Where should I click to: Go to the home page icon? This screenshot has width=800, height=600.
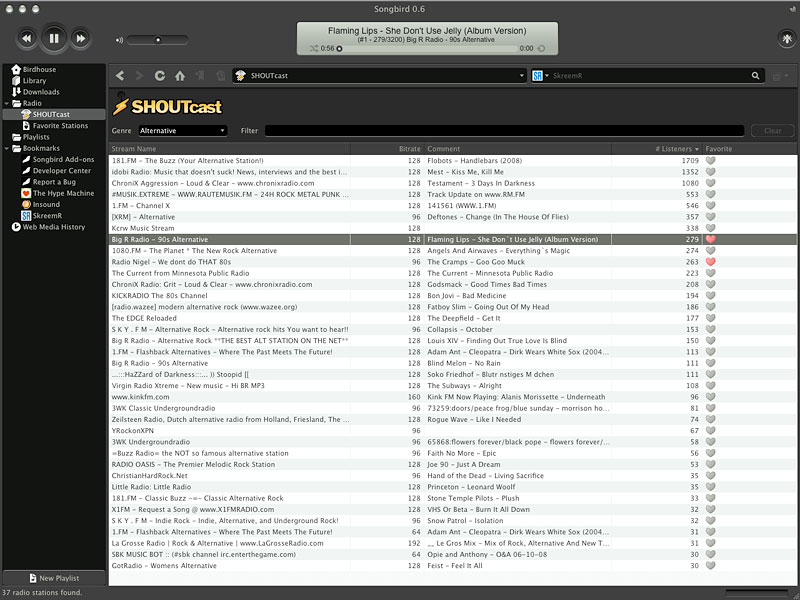[x=180, y=76]
